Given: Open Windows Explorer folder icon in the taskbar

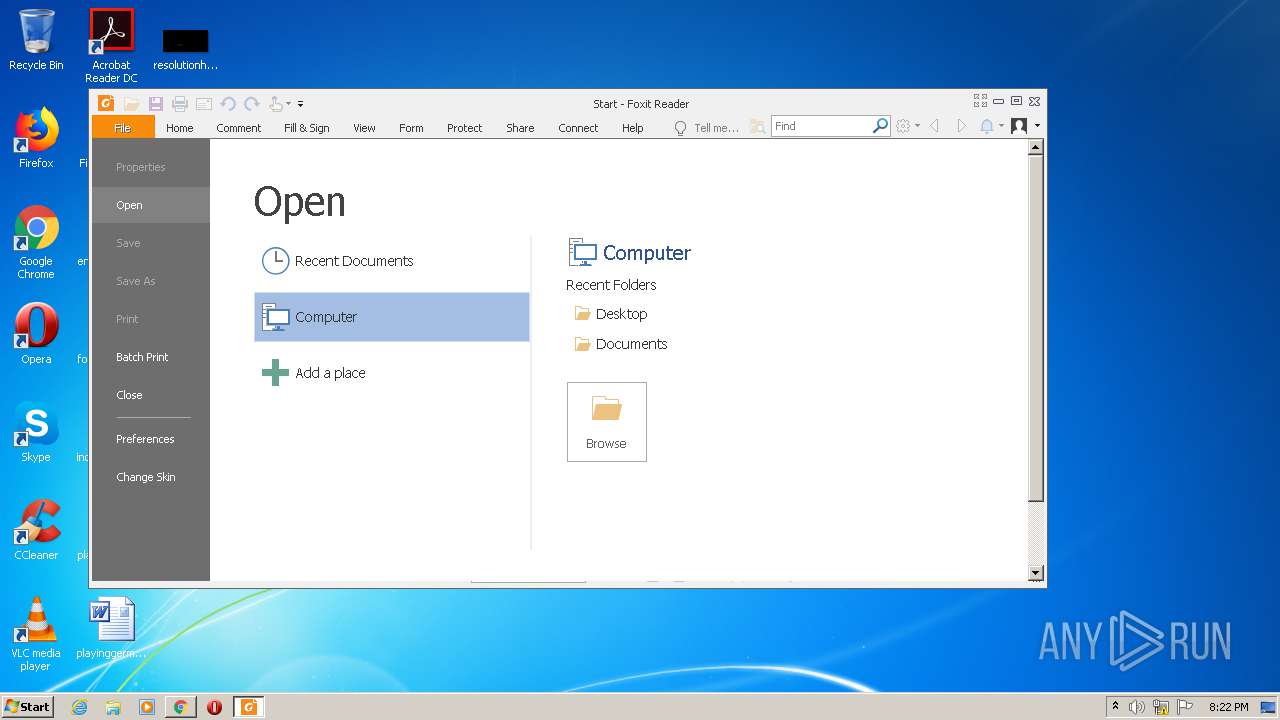Looking at the screenshot, I should pos(113,707).
